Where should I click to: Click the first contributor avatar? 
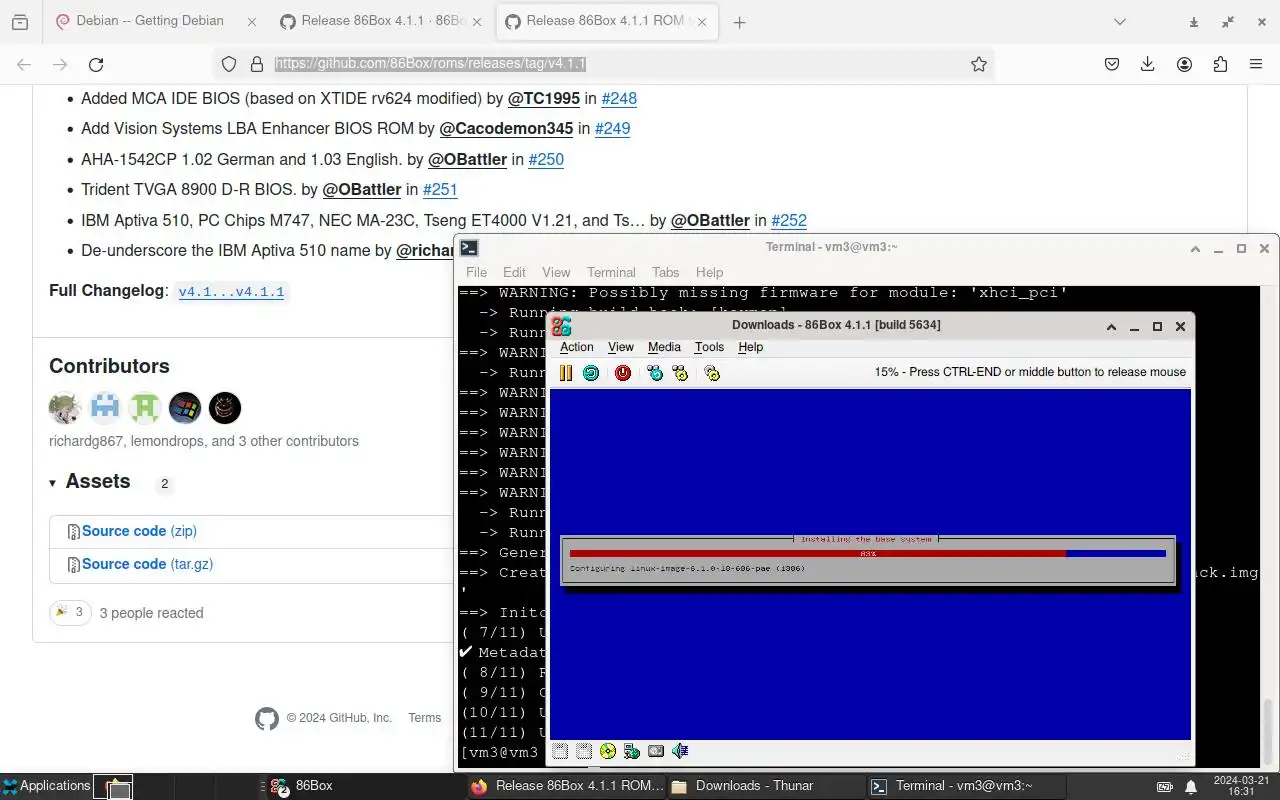tap(65, 407)
